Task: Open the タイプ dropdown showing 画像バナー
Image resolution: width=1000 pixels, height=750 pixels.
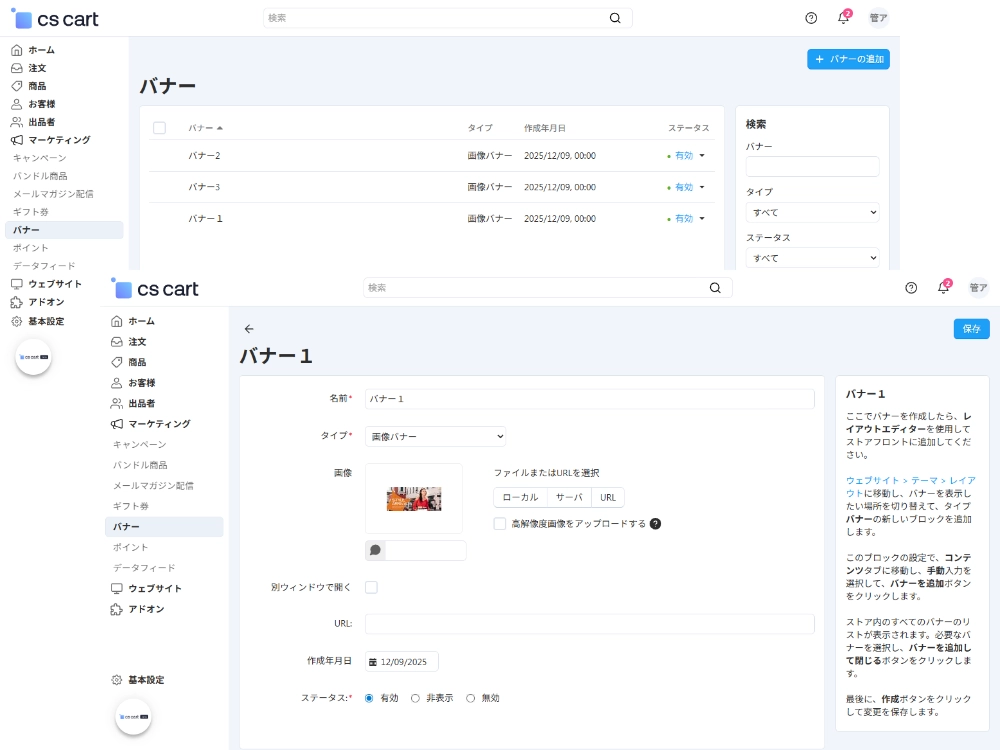Action: [435, 436]
